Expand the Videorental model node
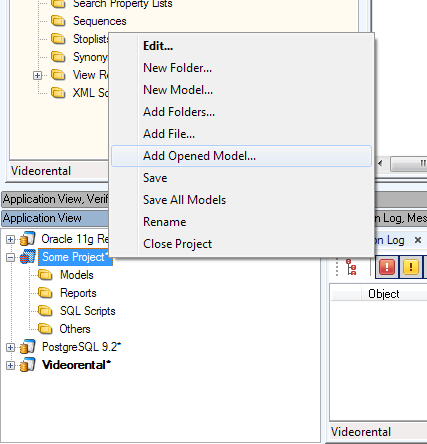Viewport: 427px width, 444px height. tap(10, 365)
